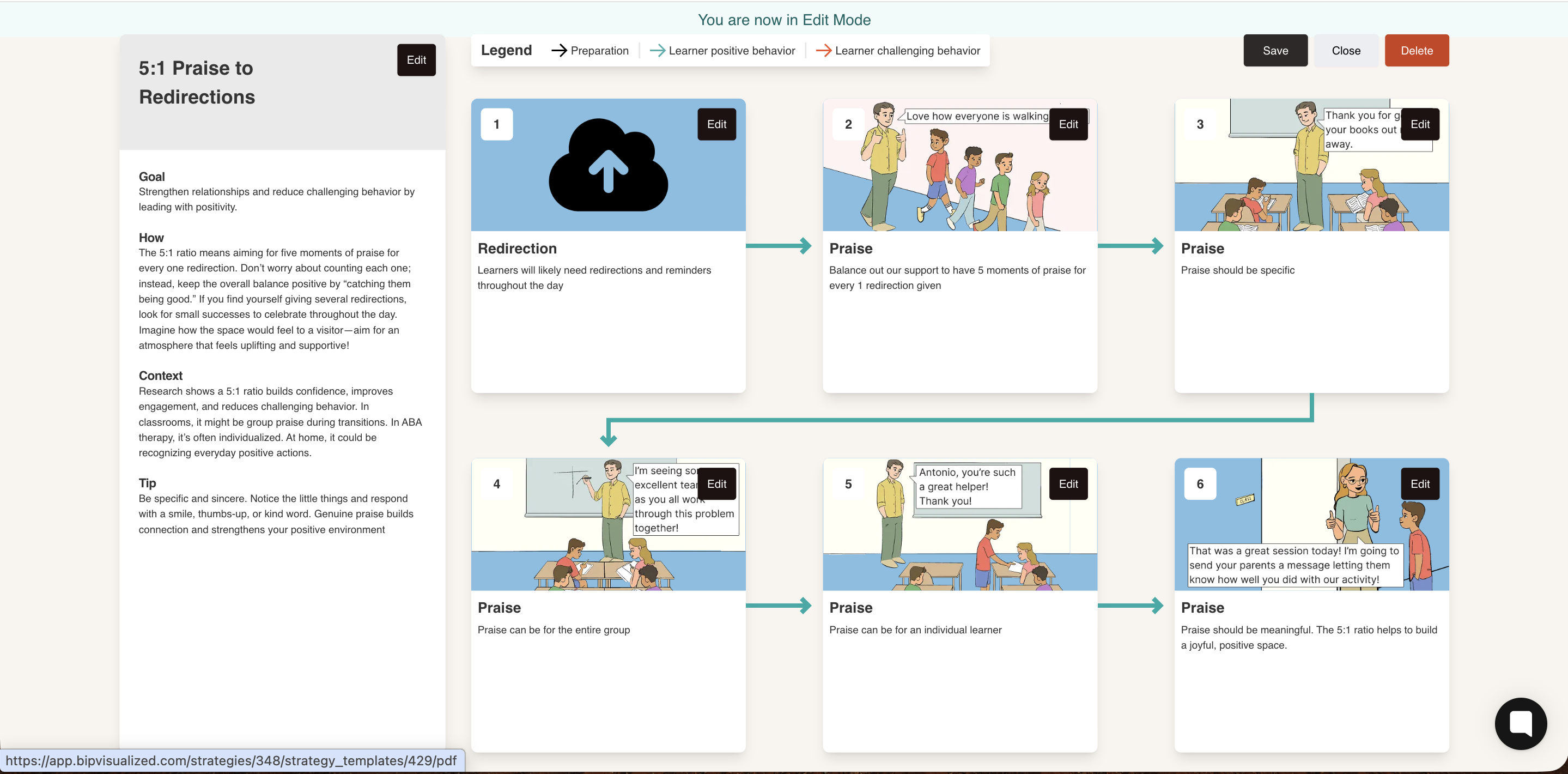Click the downward arrow pointing to card 4

608,437
